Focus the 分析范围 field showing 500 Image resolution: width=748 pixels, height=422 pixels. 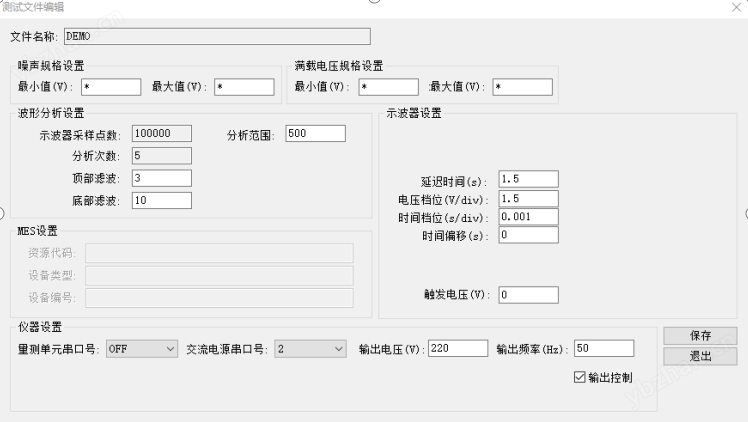[x=315, y=133]
